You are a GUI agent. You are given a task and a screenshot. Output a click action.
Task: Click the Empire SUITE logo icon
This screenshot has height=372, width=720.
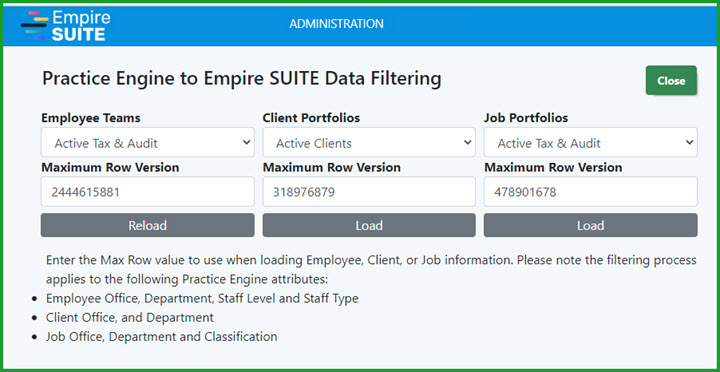point(34,25)
